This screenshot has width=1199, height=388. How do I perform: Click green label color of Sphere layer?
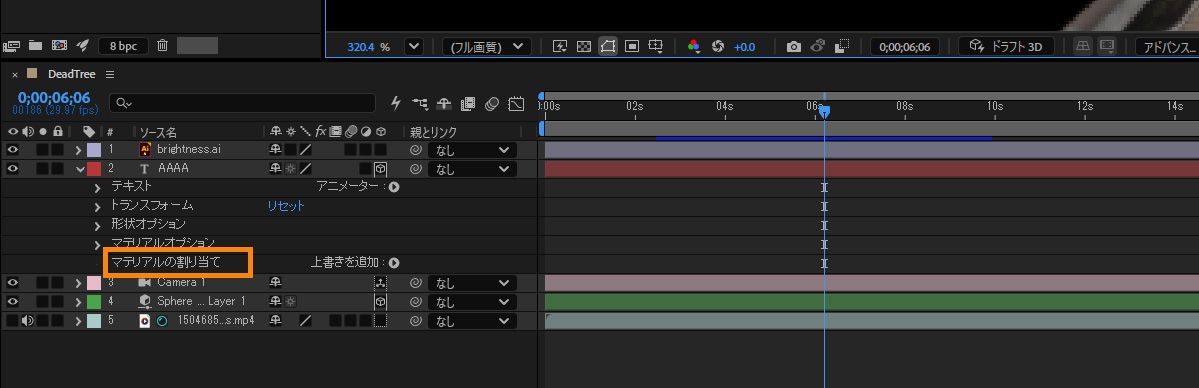(x=94, y=302)
